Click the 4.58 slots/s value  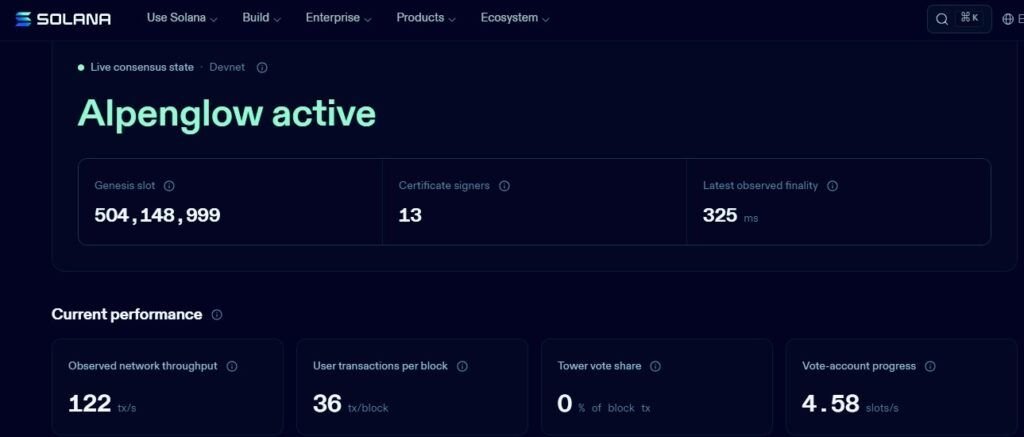850,404
